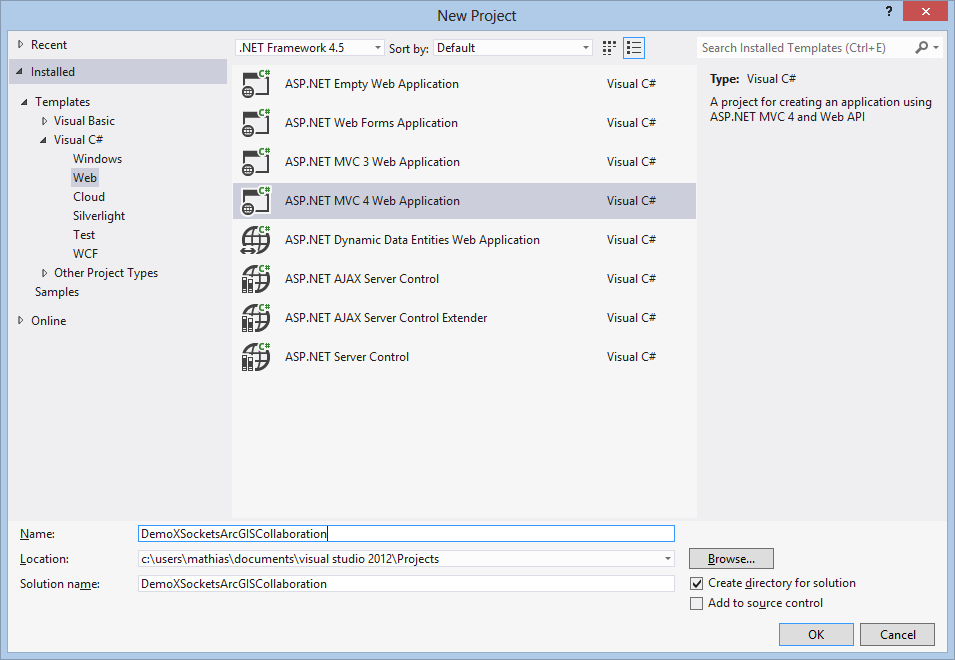
Task: Click Visual C# beside ASP.NET Empty Web Application
Action: coord(631,84)
